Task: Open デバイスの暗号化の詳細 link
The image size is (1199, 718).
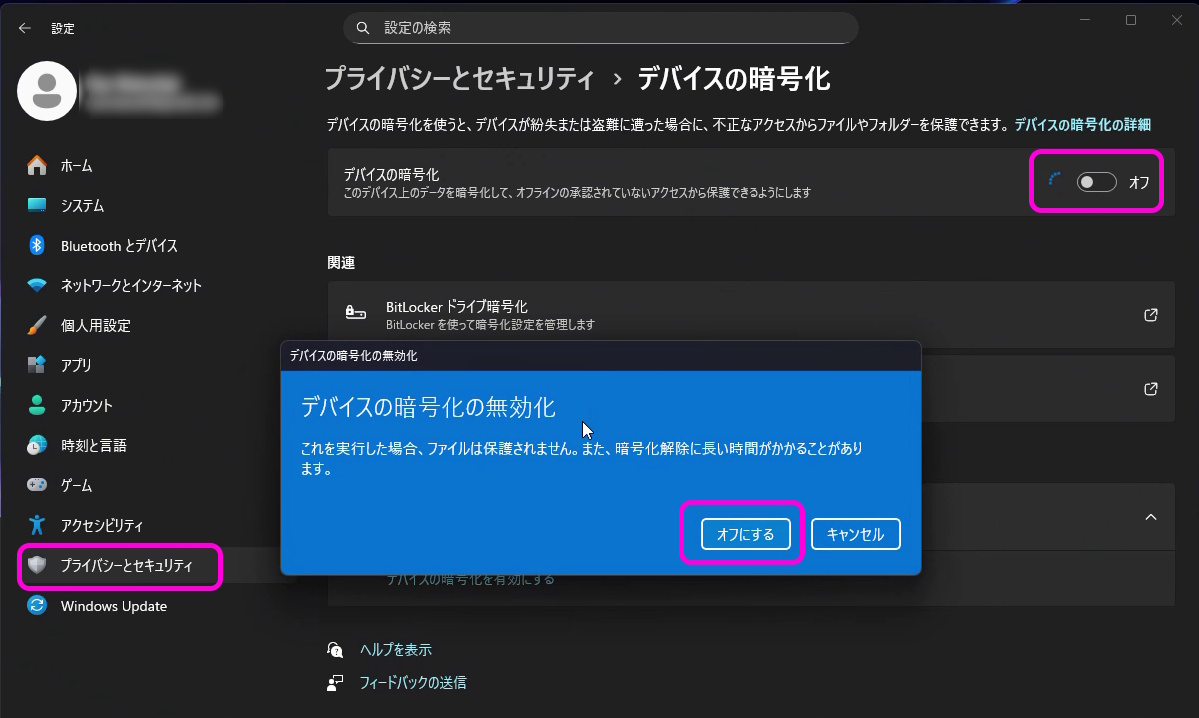Action: [x=1082, y=125]
